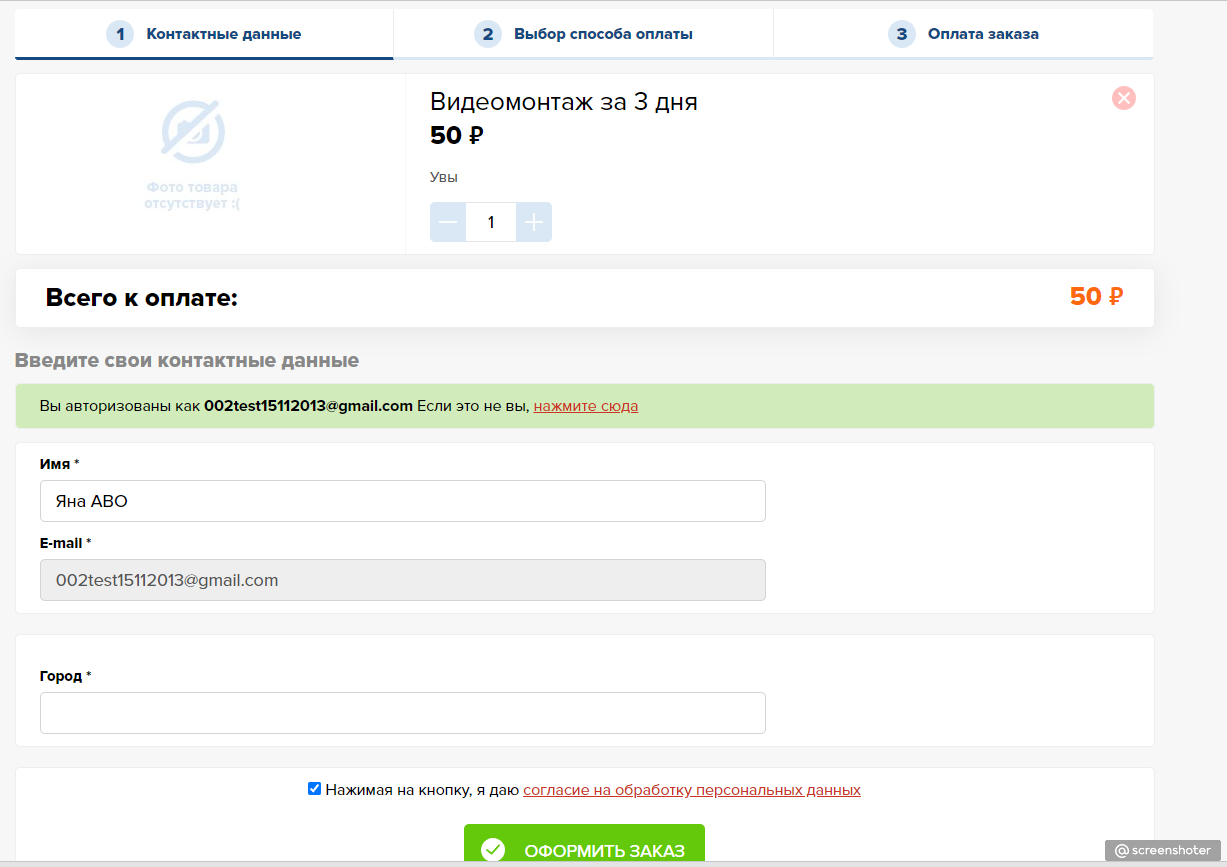Select the product quantity number field

tap(491, 222)
